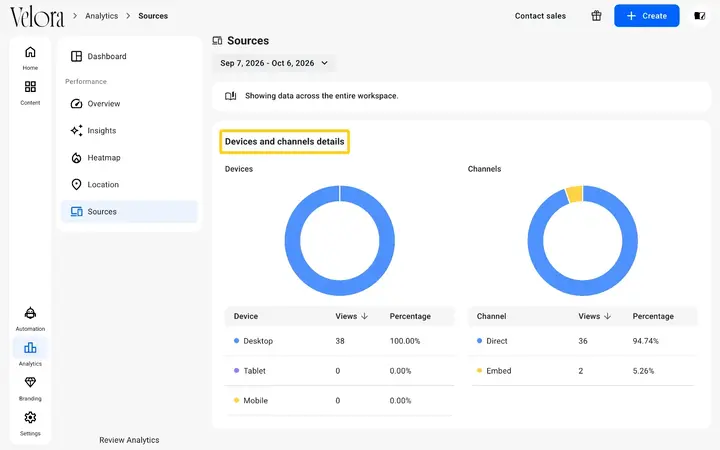Open Settings gear icon
The image size is (720, 450).
(30, 417)
